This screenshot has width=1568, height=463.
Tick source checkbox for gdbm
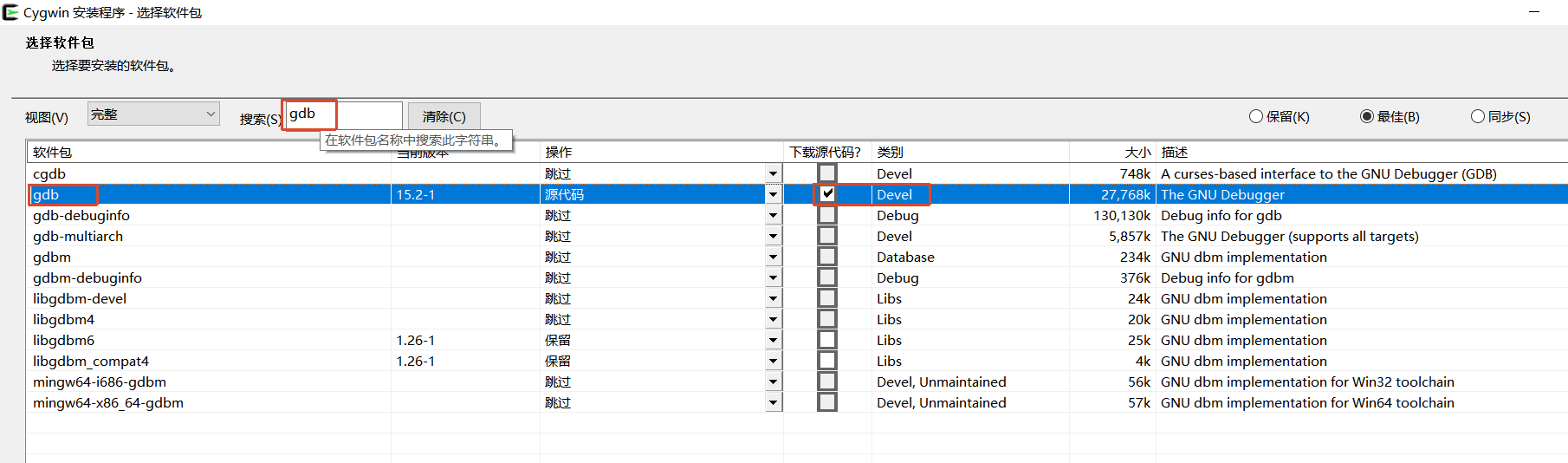pos(827,256)
